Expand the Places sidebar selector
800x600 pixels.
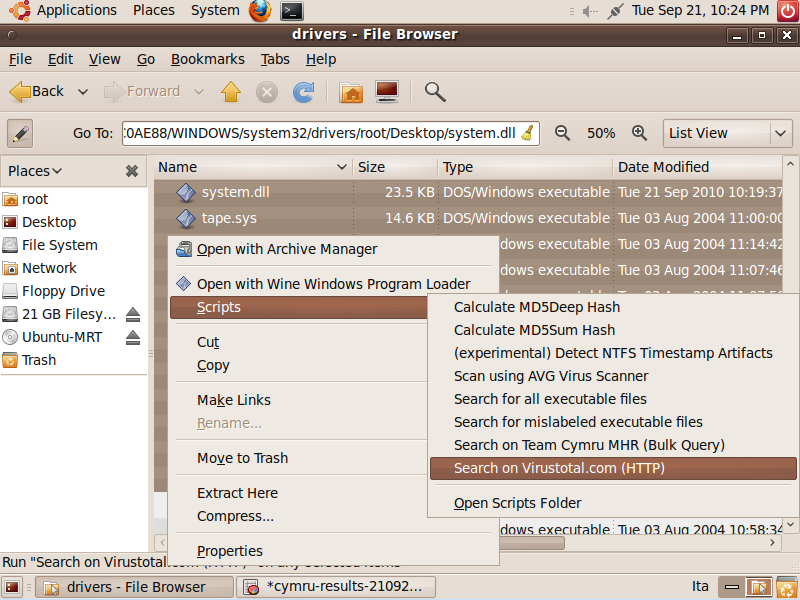tap(35, 171)
